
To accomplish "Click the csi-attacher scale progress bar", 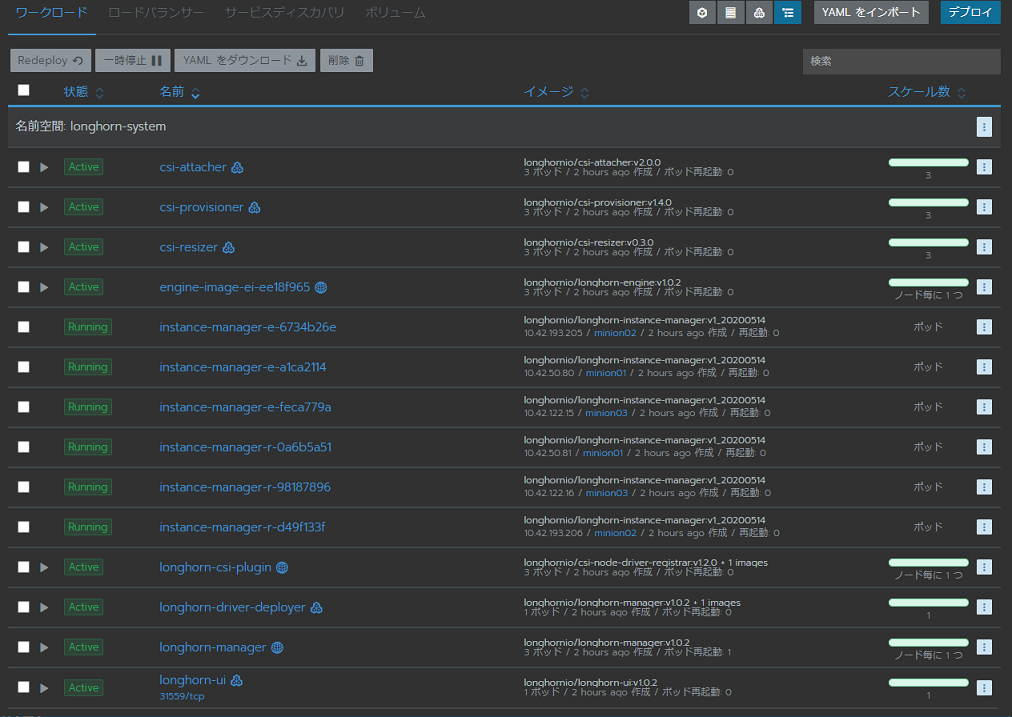I will (x=928, y=163).
